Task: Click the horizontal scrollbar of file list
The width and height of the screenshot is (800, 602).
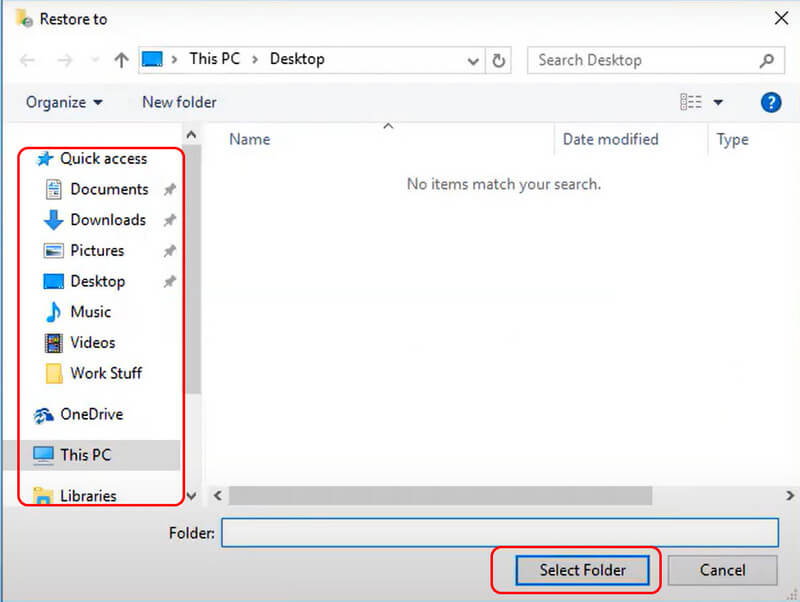Action: 440,496
